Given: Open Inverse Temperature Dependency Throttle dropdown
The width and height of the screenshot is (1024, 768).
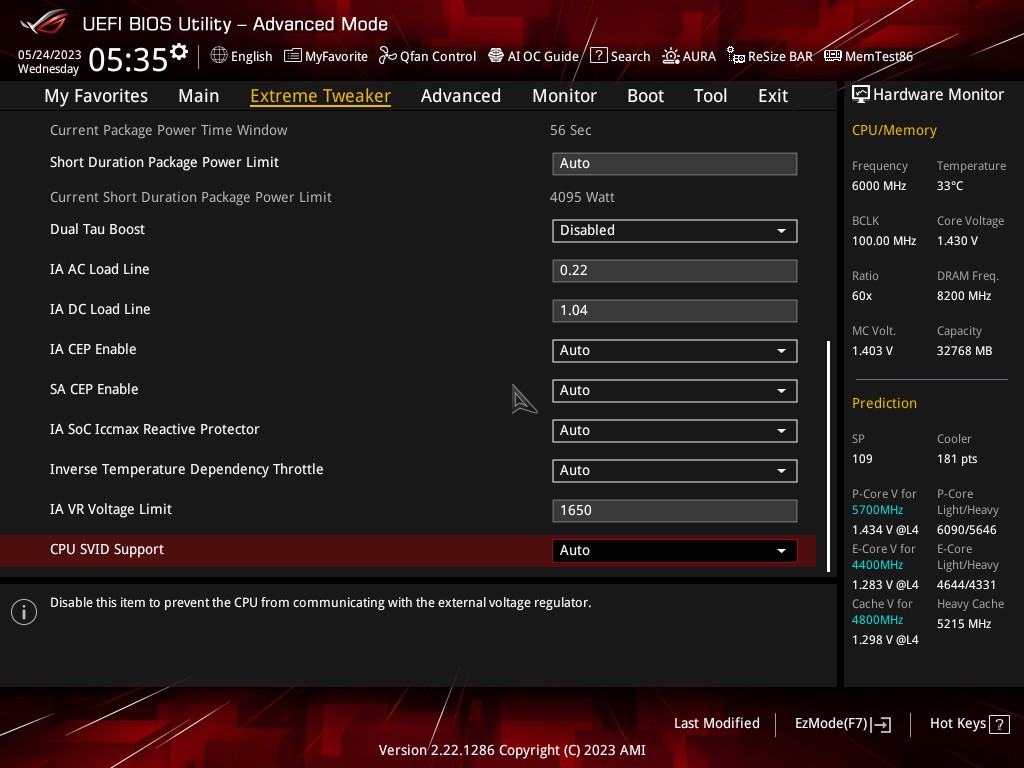Looking at the screenshot, I should (x=675, y=471).
